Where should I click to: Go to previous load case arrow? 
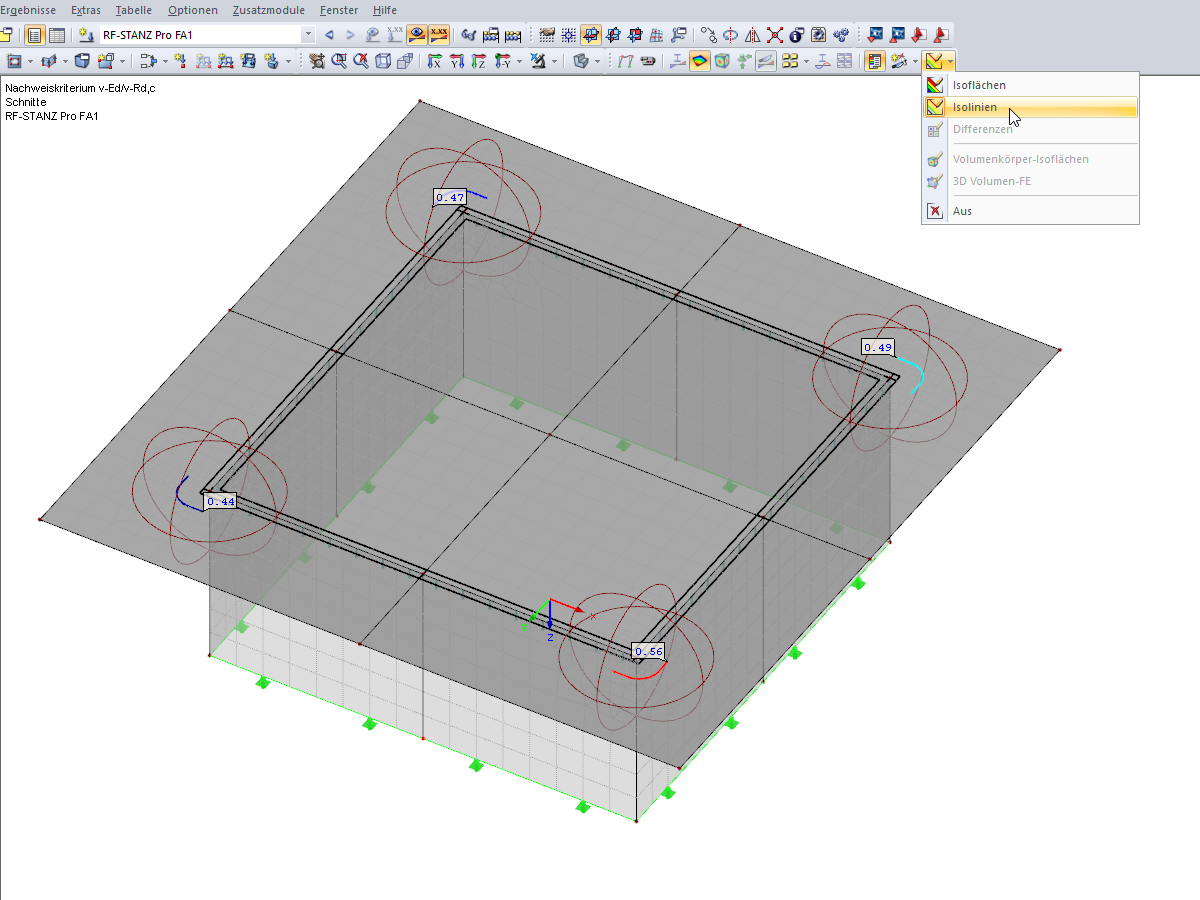point(329,35)
